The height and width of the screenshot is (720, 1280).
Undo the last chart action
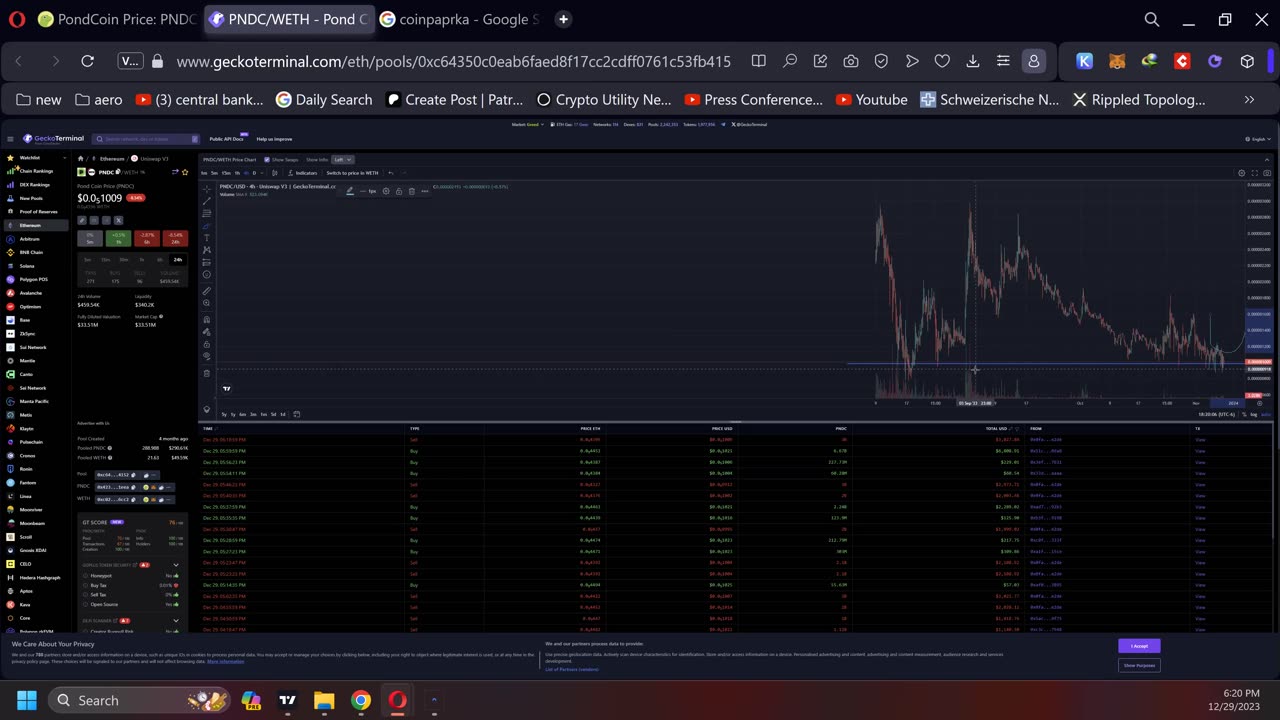(391, 173)
